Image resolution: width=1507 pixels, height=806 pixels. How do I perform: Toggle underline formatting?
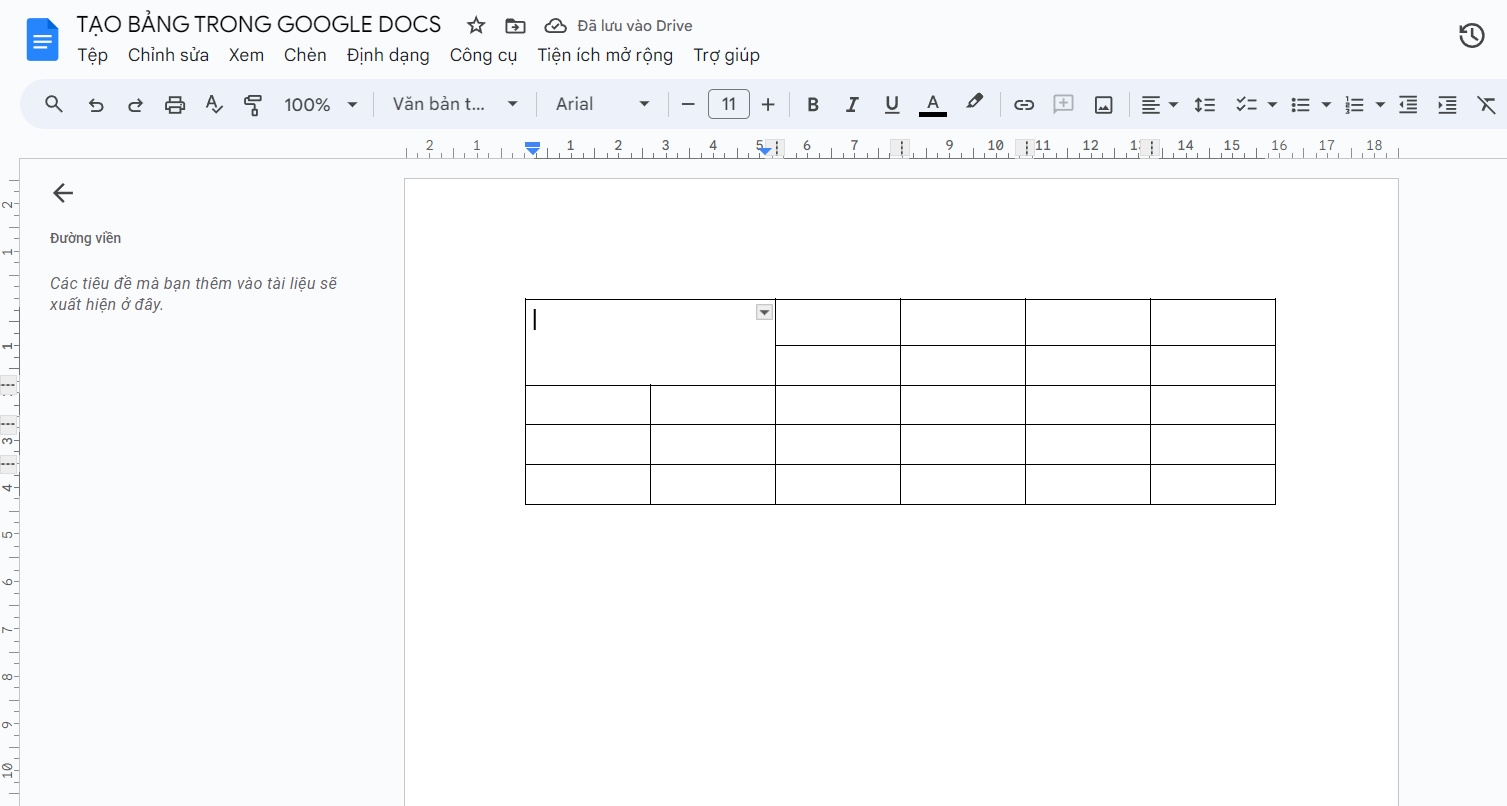[x=890, y=104]
